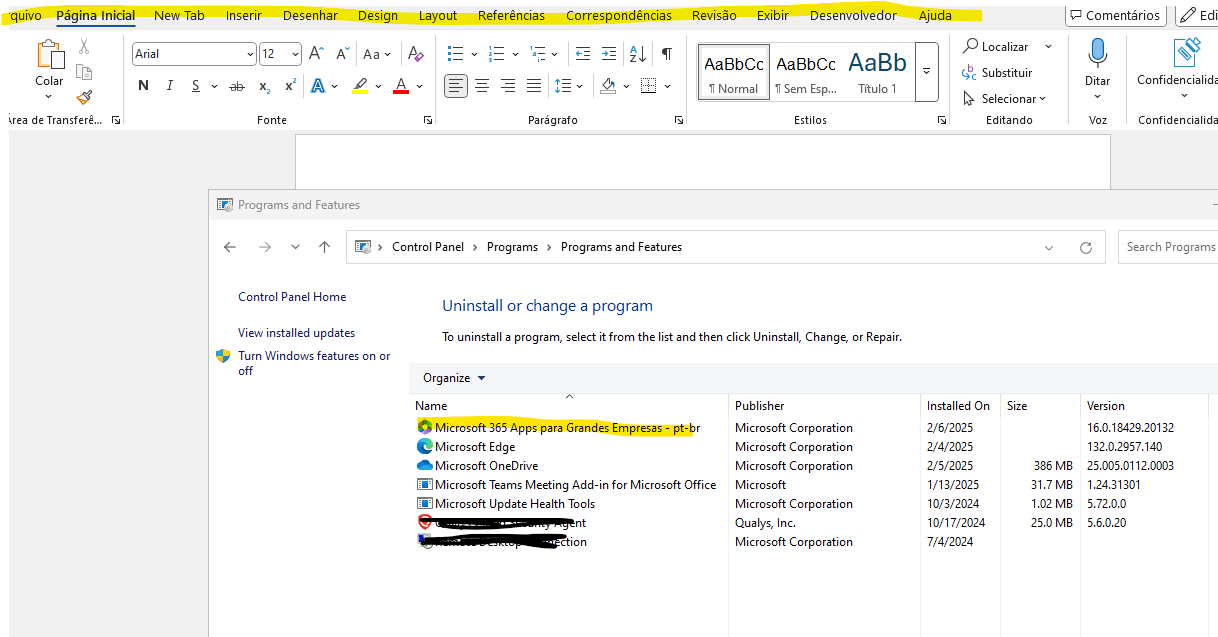This screenshot has width=1218, height=637.
Task: Click the Clear Formatting eraser icon
Action: [x=417, y=54]
